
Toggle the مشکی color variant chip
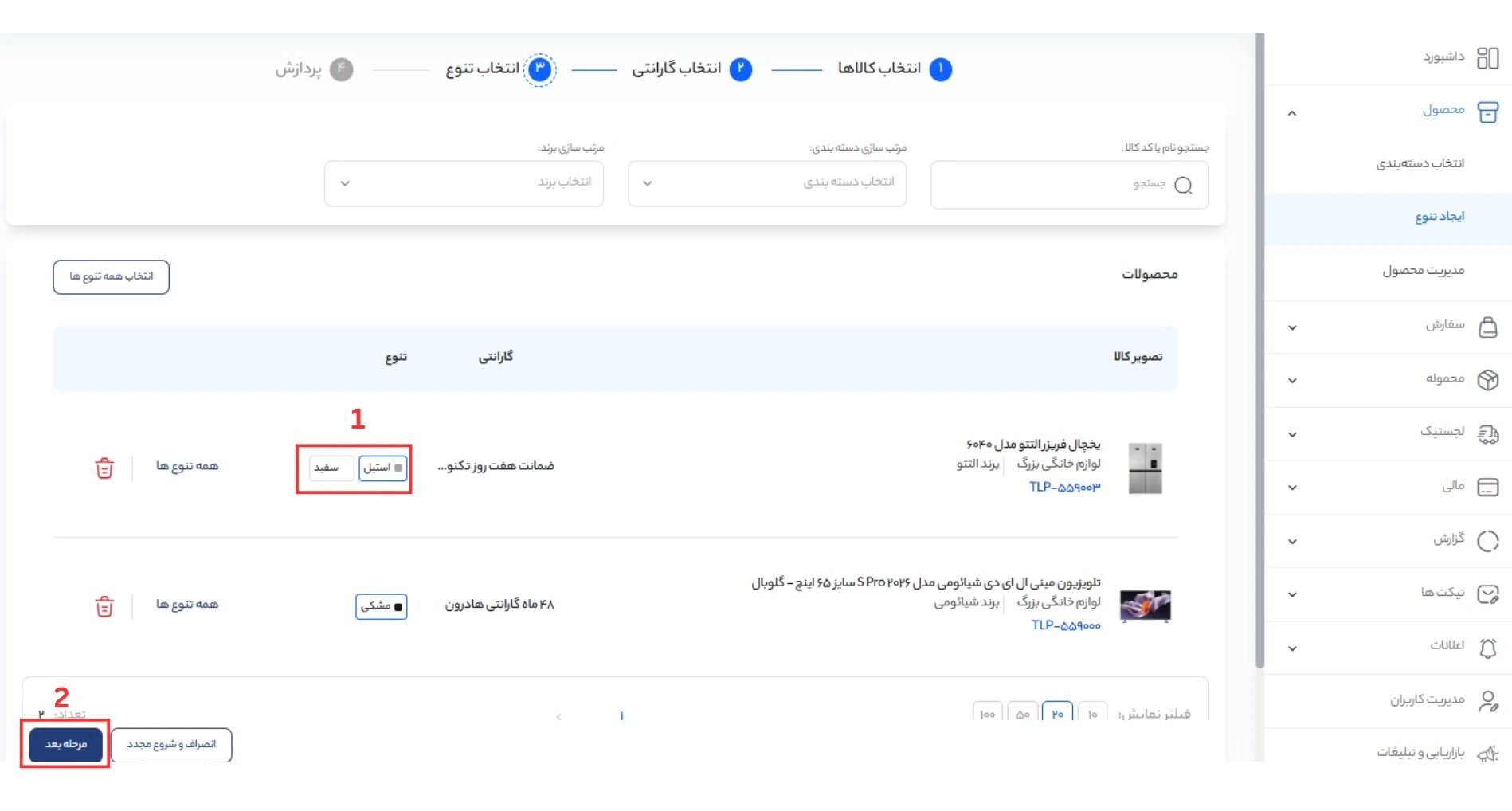[x=381, y=606]
